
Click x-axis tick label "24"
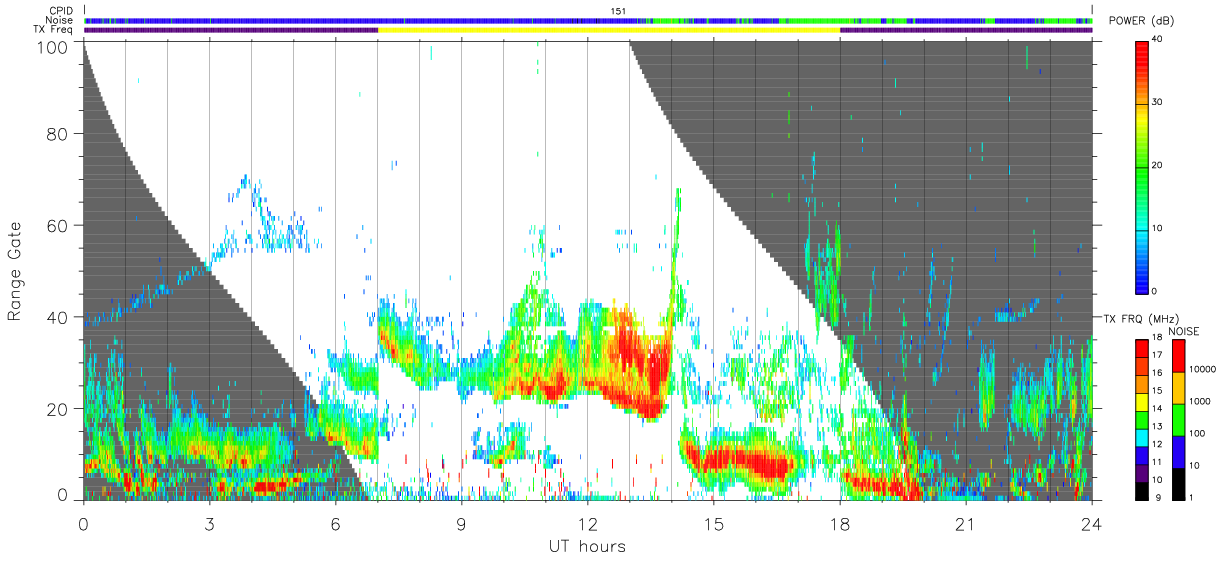pos(1091,524)
